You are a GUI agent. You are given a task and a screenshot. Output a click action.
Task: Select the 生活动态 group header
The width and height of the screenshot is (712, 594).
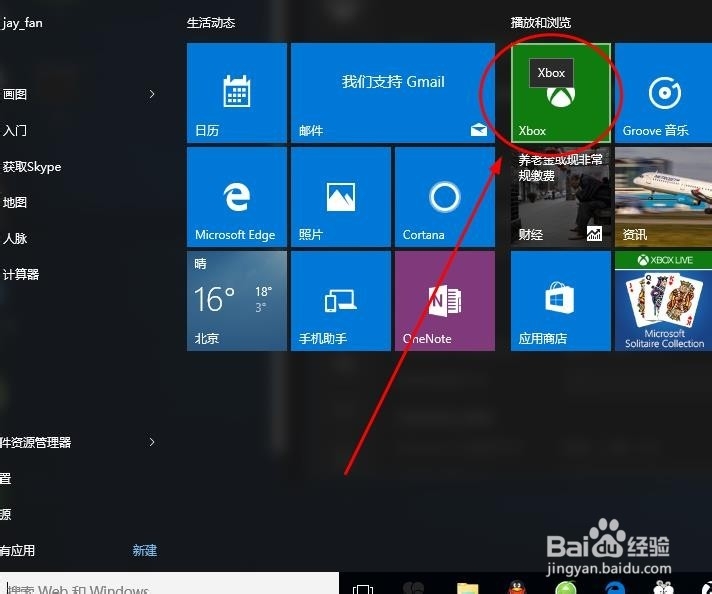pyautogui.click(x=211, y=23)
